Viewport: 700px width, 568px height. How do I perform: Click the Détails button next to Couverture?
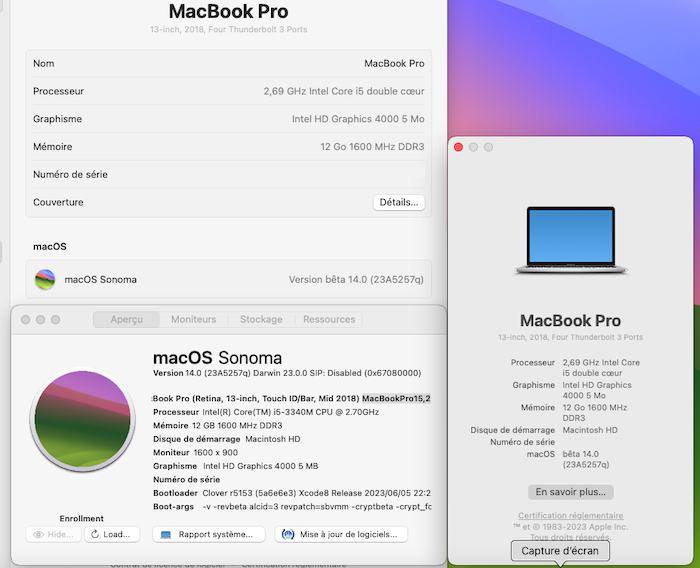[399, 202]
